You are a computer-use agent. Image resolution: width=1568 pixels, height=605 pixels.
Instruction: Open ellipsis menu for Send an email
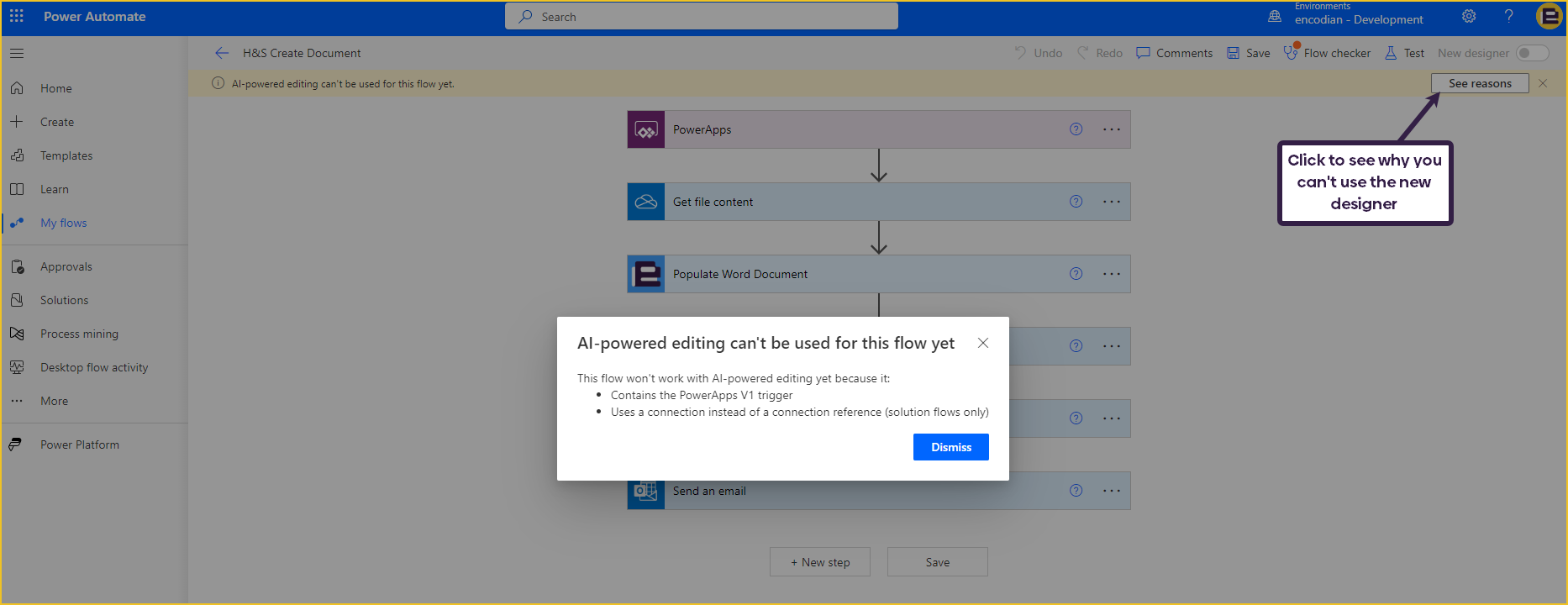click(1112, 491)
